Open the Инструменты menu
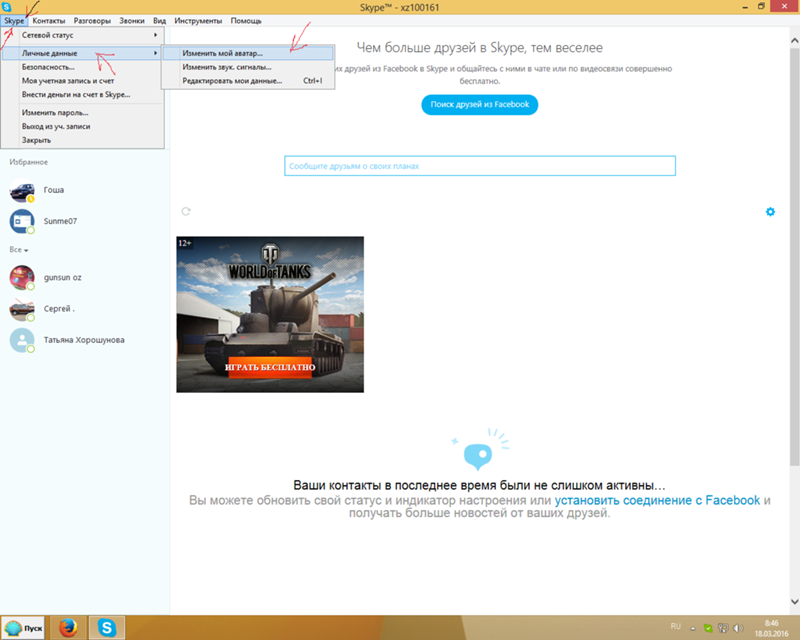This screenshot has height=640, width=800. [x=198, y=21]
